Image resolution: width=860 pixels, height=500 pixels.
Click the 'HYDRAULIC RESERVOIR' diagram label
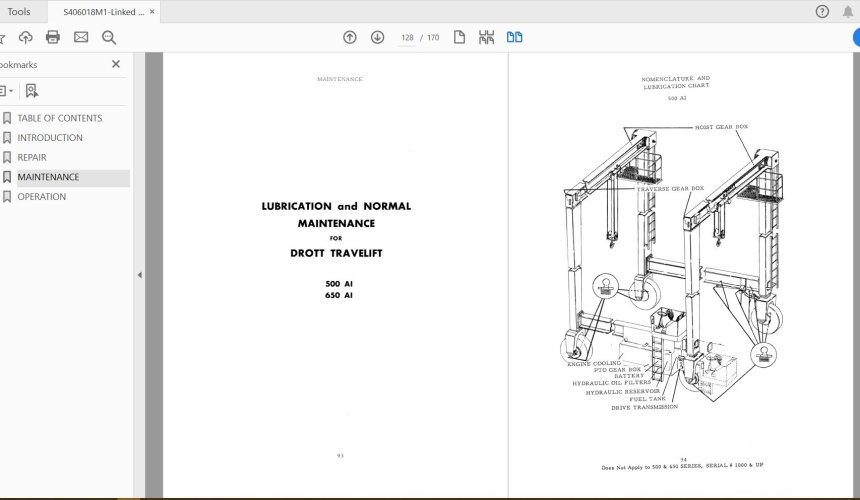click(623, 392)
